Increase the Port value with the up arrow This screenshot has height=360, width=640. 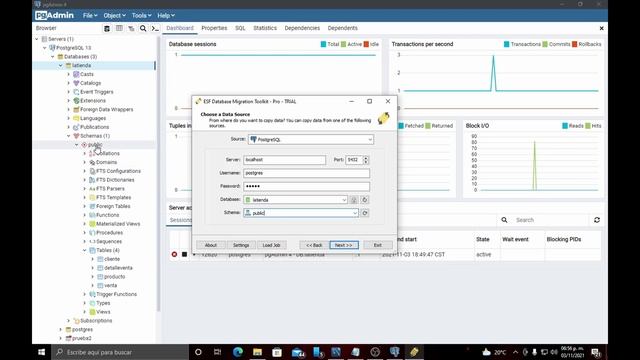click(x=366, y=158)
